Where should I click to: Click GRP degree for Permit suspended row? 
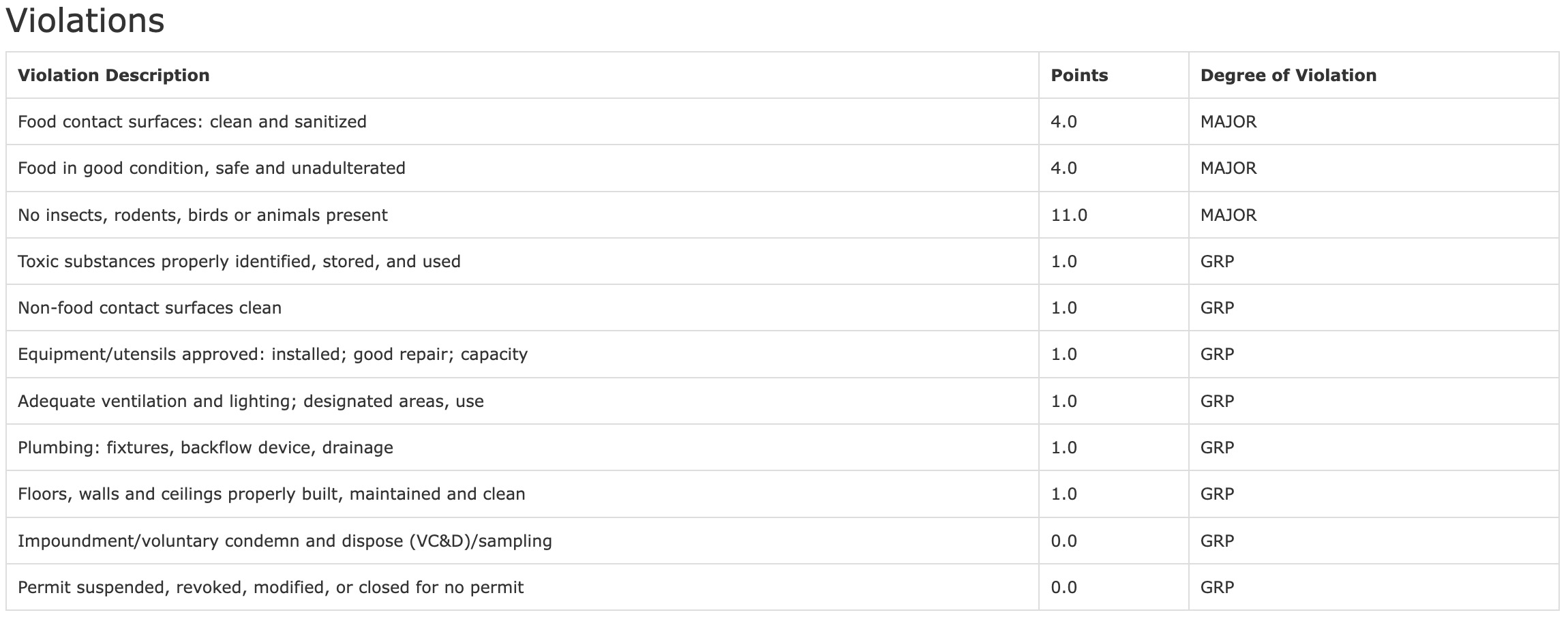tap(1218, 587)
